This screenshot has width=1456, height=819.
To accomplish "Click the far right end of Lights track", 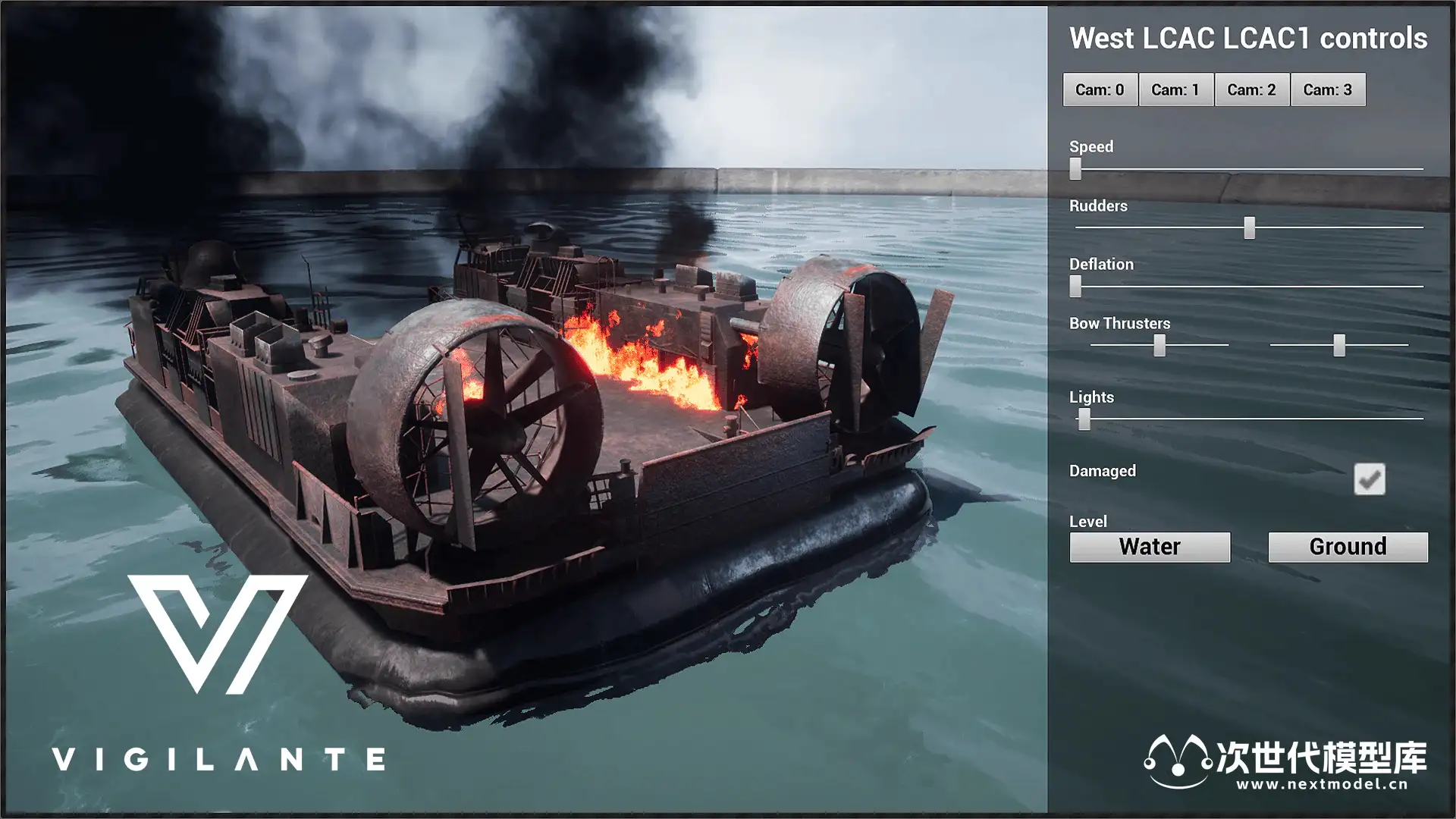I will [1420, 419].
